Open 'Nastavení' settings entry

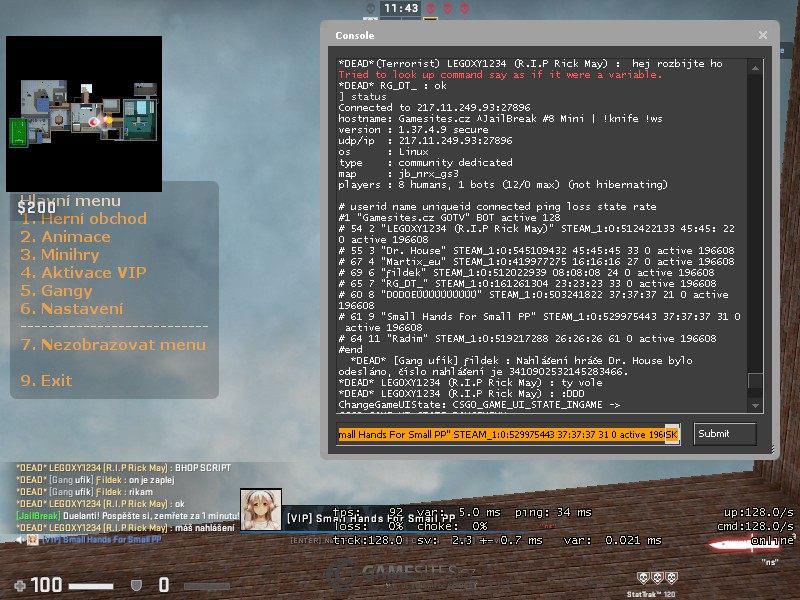coord(72,309)
